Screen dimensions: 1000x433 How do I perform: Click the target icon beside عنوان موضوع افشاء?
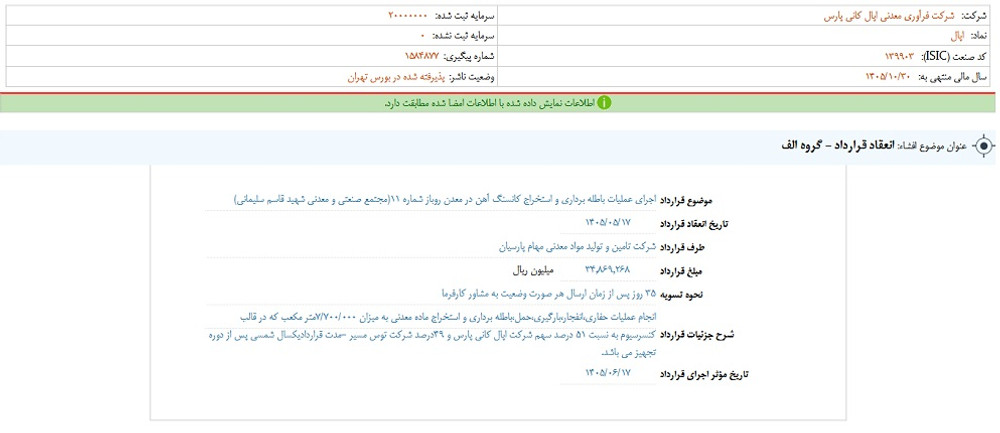click(984, 147)
